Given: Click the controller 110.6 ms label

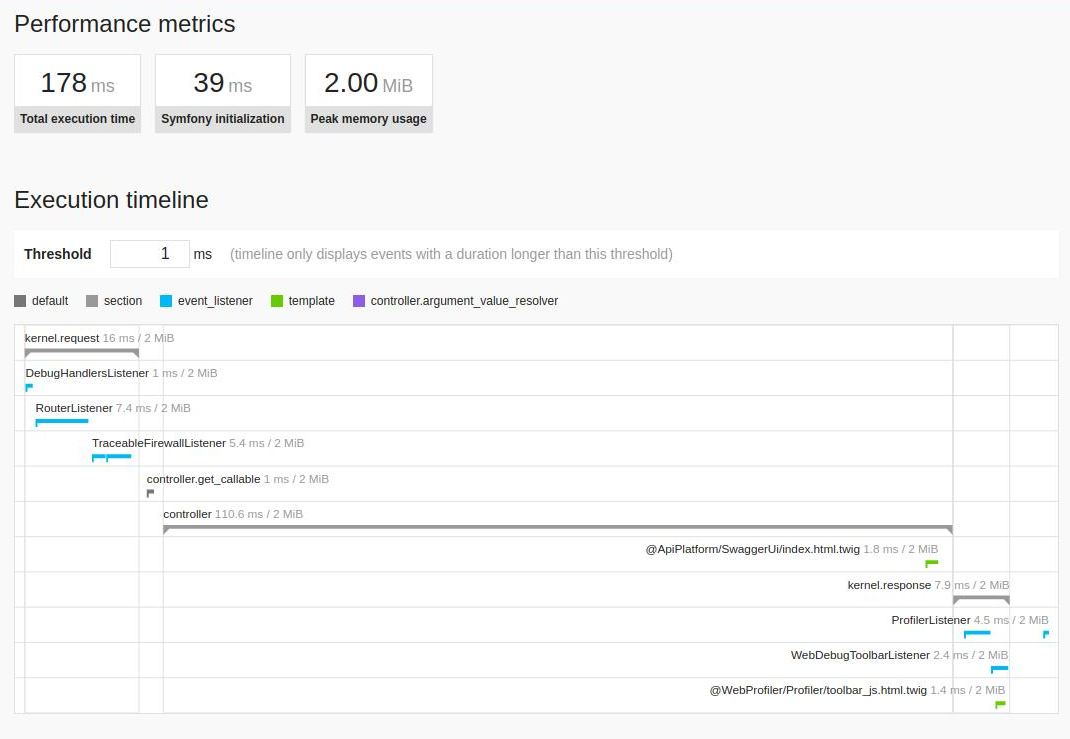Looking at the screenshot, I should 233,514.
